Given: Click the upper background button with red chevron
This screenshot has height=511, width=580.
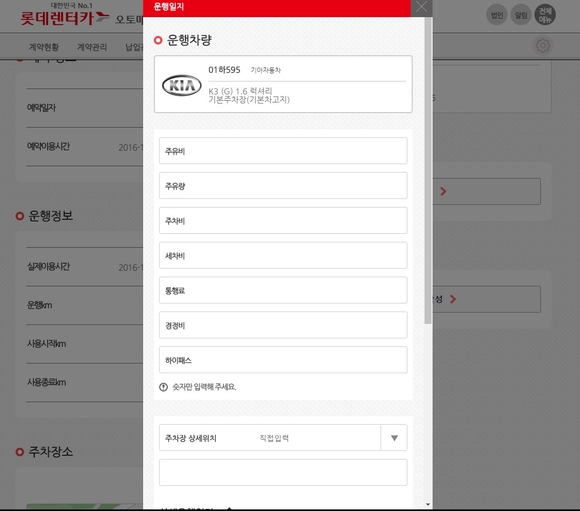Looking at the screenshot, I should pyautogui.click(x=487, y=191).
